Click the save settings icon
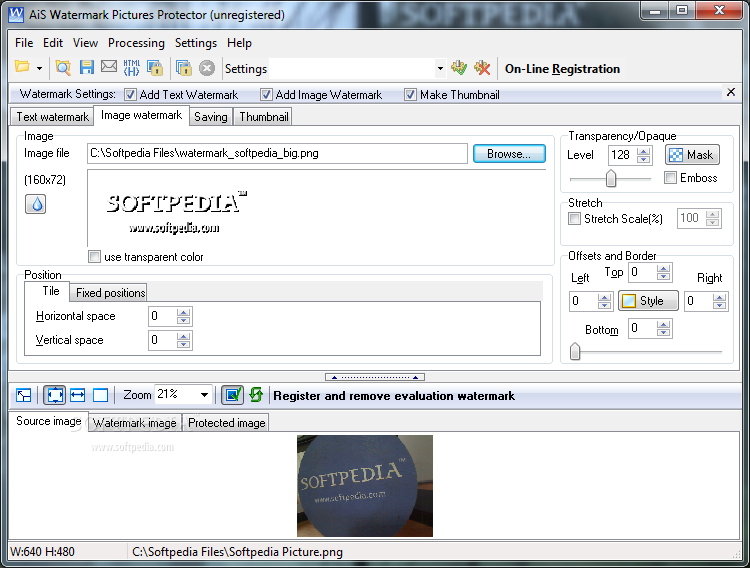This screenshot has width=750, height=568. pyautogui.click(x=459, y=68)
